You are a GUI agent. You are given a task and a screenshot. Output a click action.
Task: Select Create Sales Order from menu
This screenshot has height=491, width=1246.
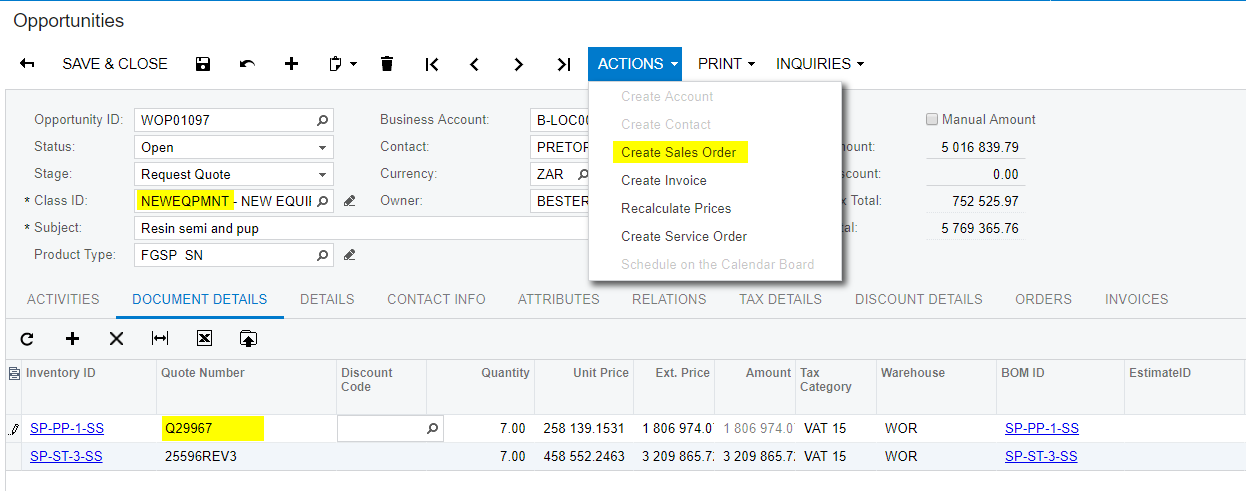point(678,153)
